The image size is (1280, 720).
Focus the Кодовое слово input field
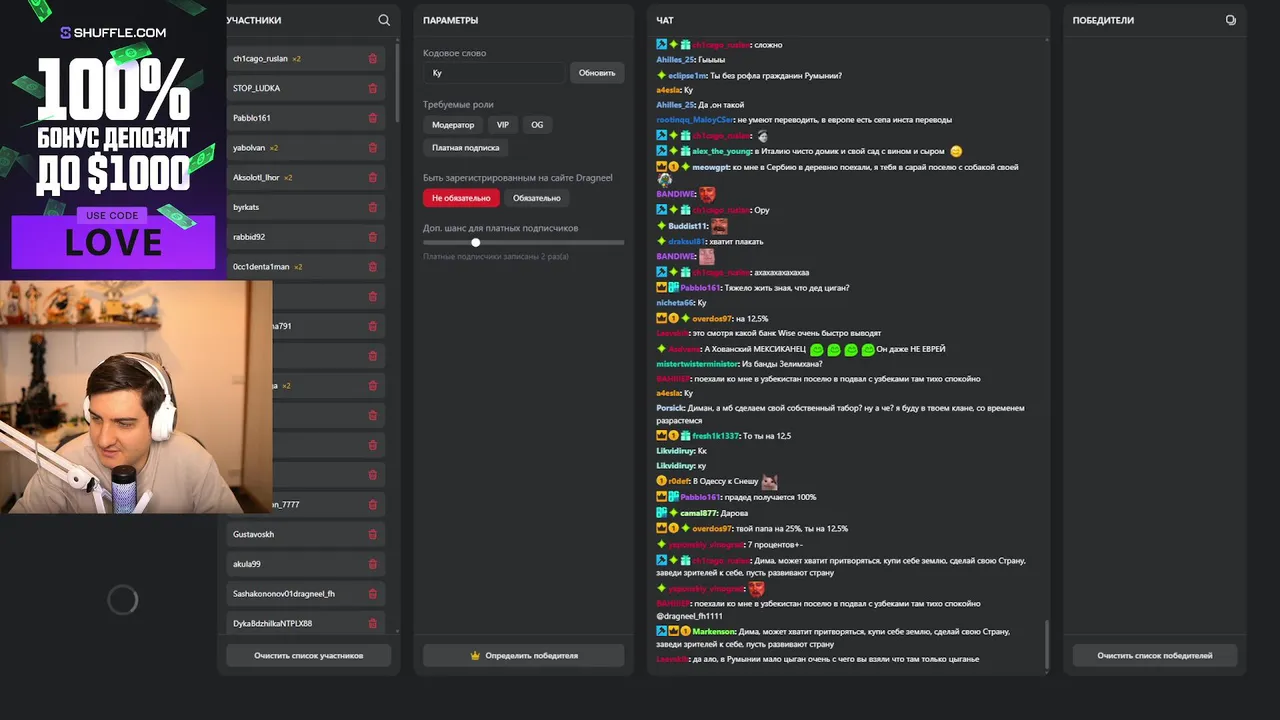494,73
